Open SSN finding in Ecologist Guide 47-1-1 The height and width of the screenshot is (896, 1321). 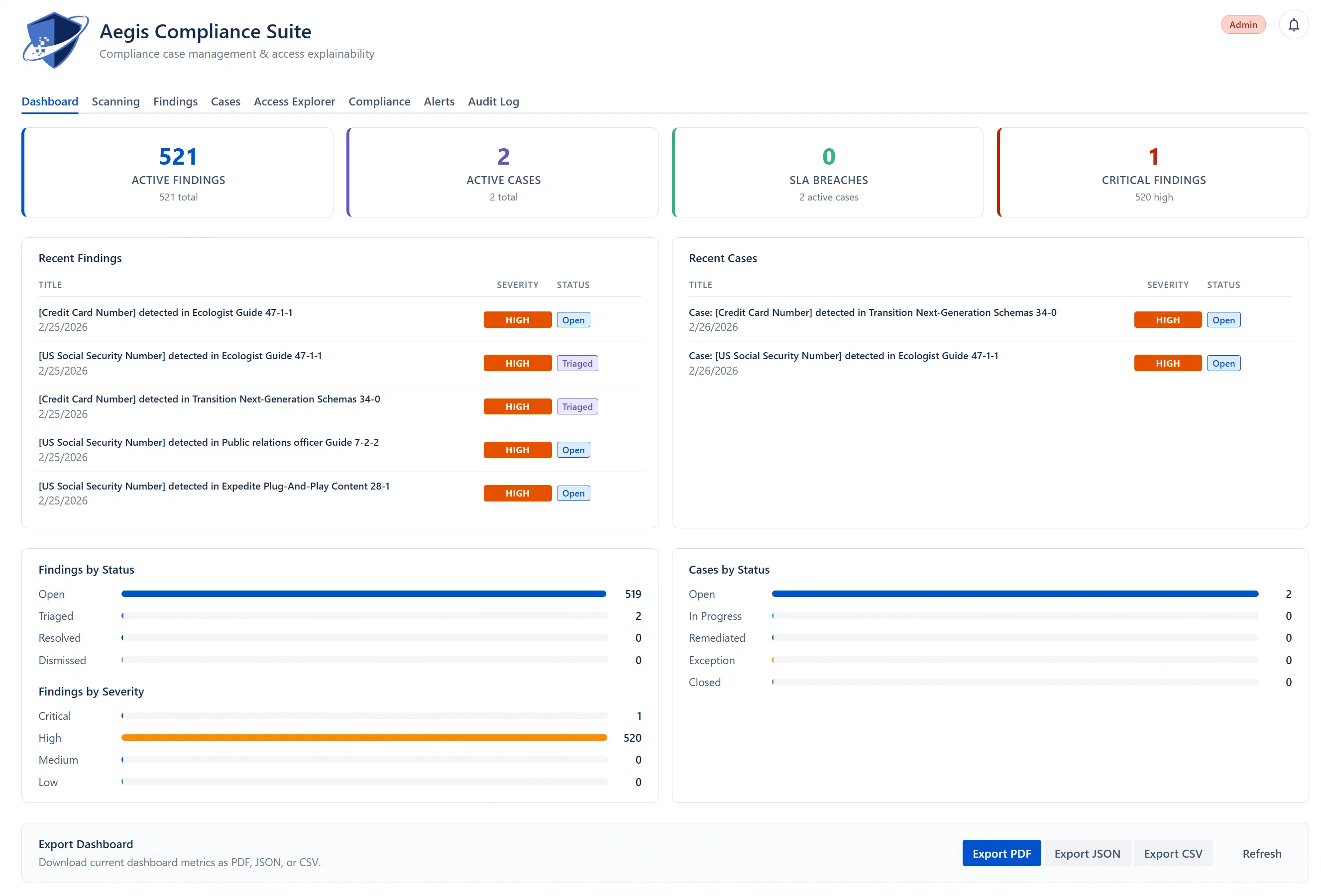click(180, 356)
